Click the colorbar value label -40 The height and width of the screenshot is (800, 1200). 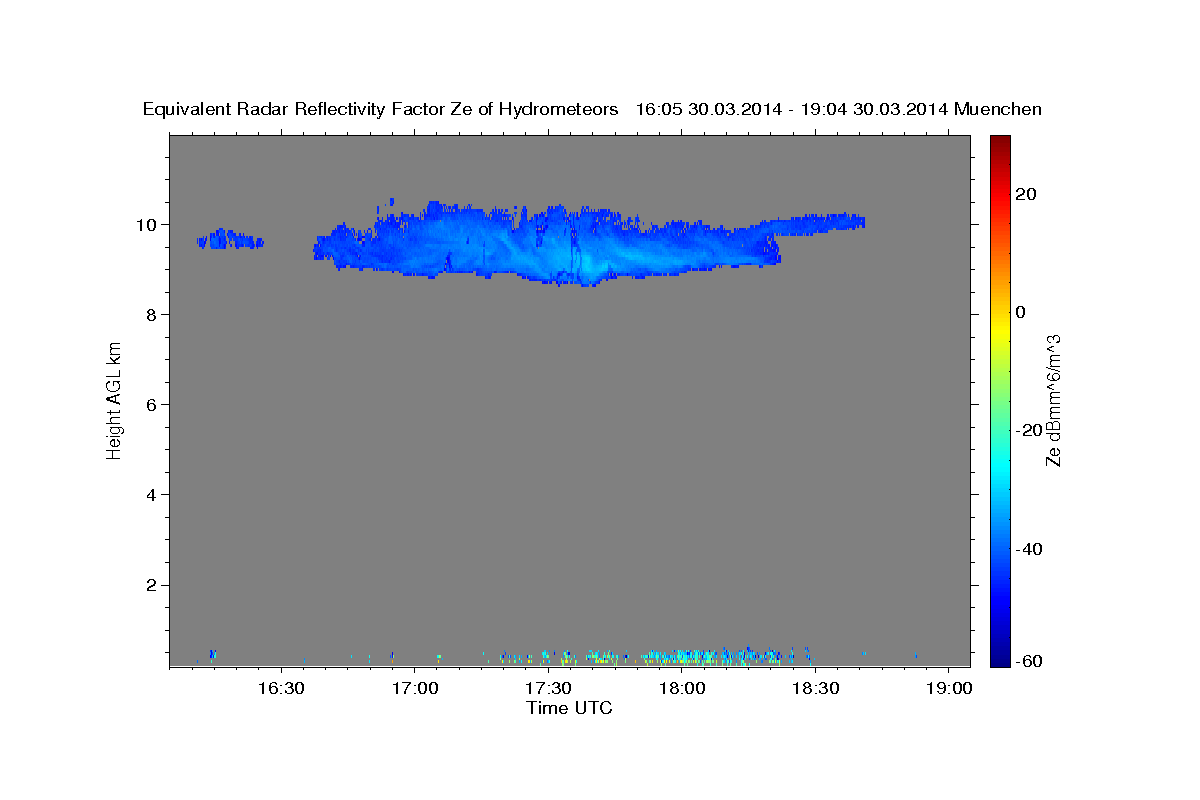[1029, 549]
